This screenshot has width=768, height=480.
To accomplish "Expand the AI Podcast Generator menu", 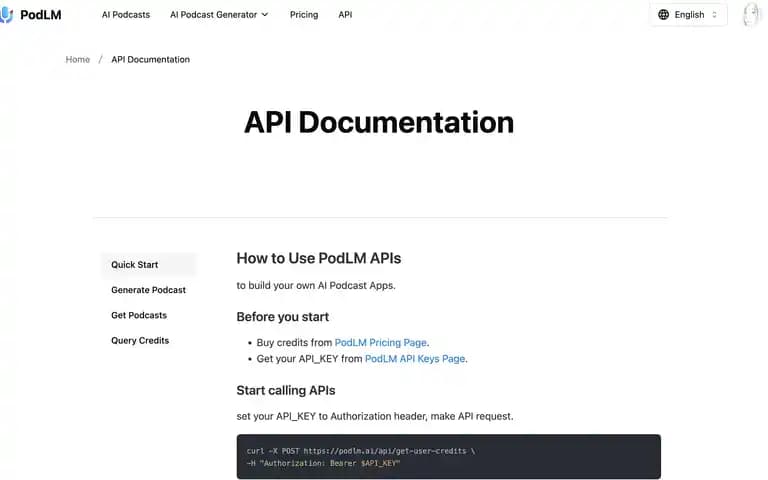I will coord(219,15).
